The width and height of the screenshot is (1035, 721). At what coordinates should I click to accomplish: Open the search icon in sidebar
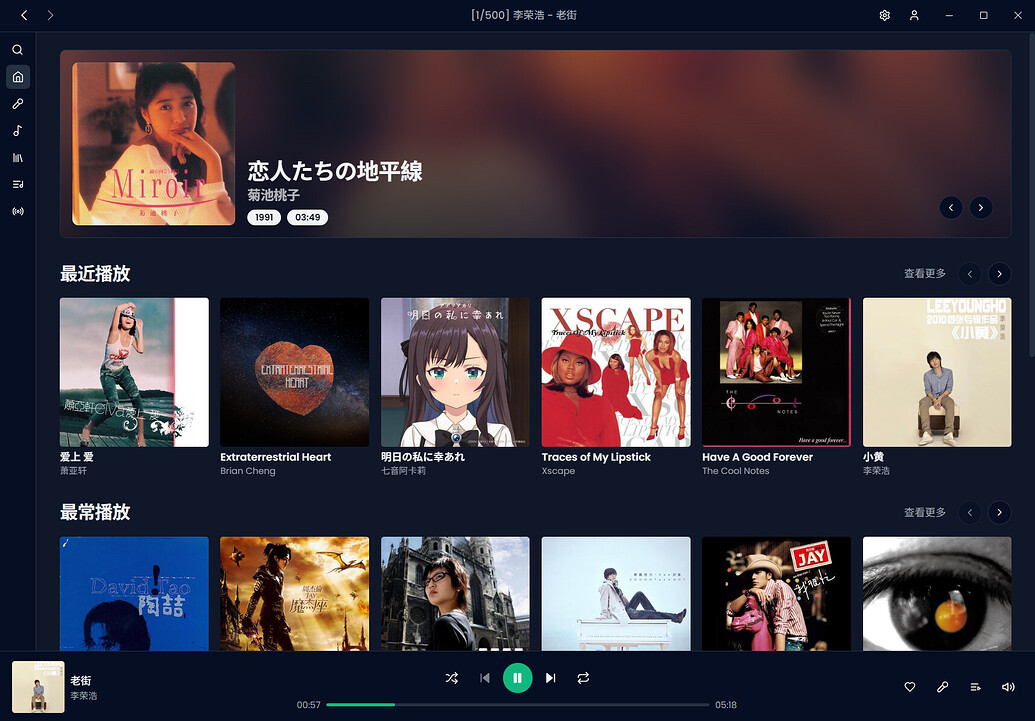click(18, 50)
